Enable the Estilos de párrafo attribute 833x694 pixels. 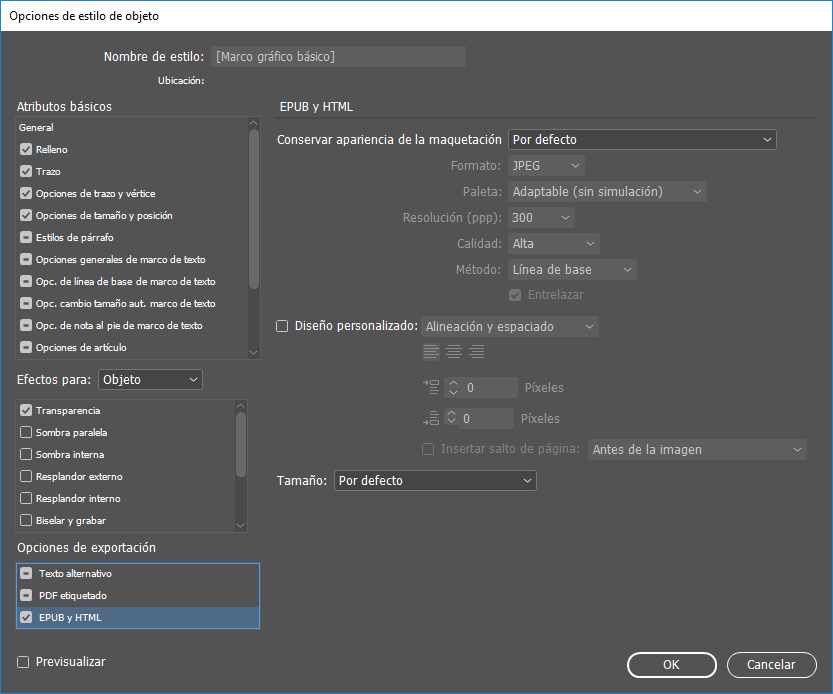click(24, 237)
